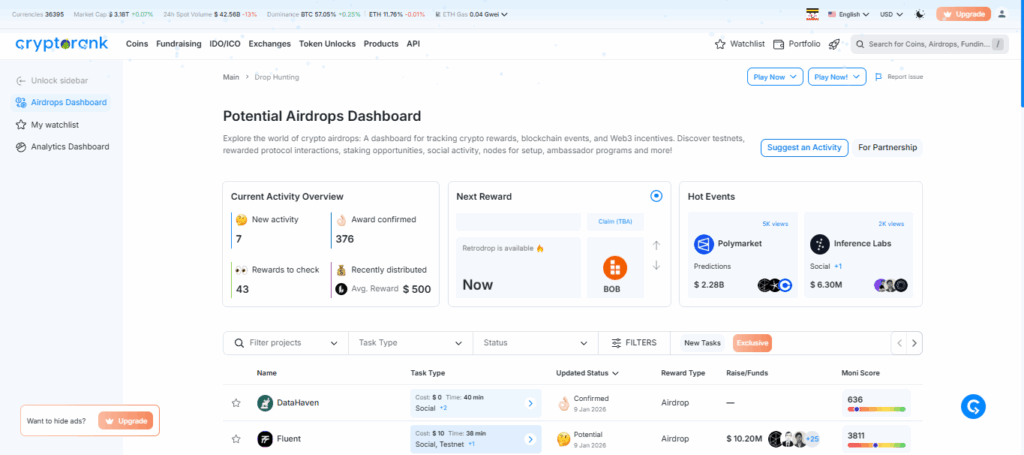The image size is (1024, 455).
Task: Click the DataHaven project logo
Action: 264,403
